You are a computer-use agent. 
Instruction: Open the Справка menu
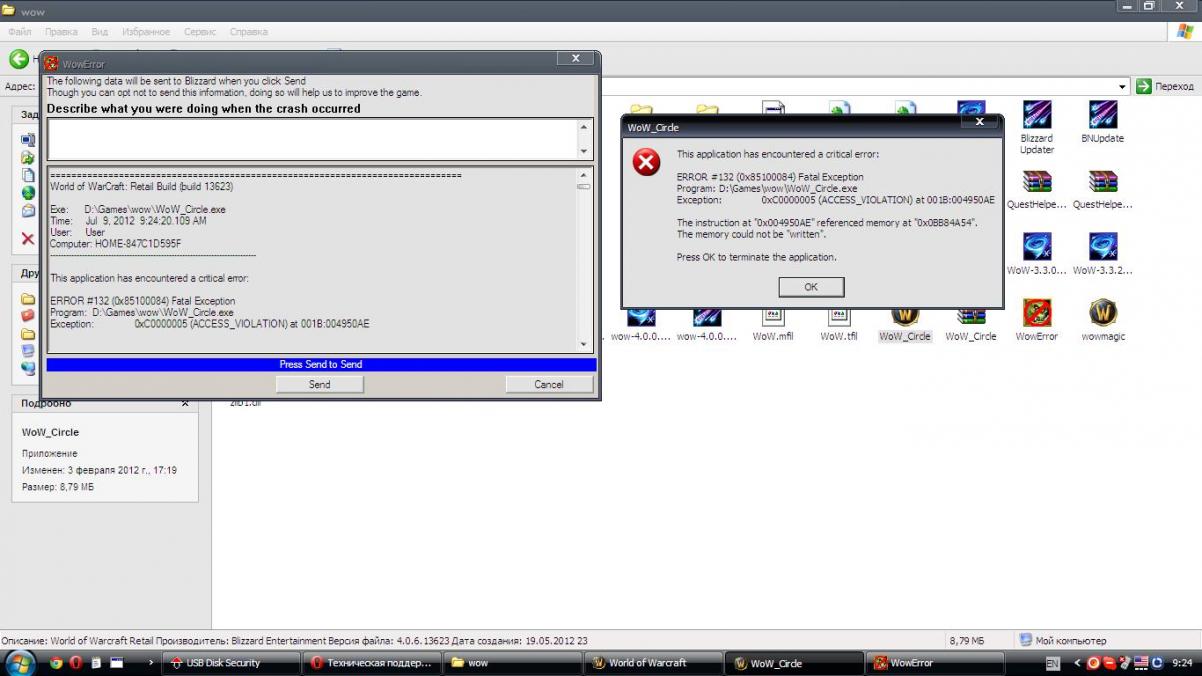tap(248, 32)
